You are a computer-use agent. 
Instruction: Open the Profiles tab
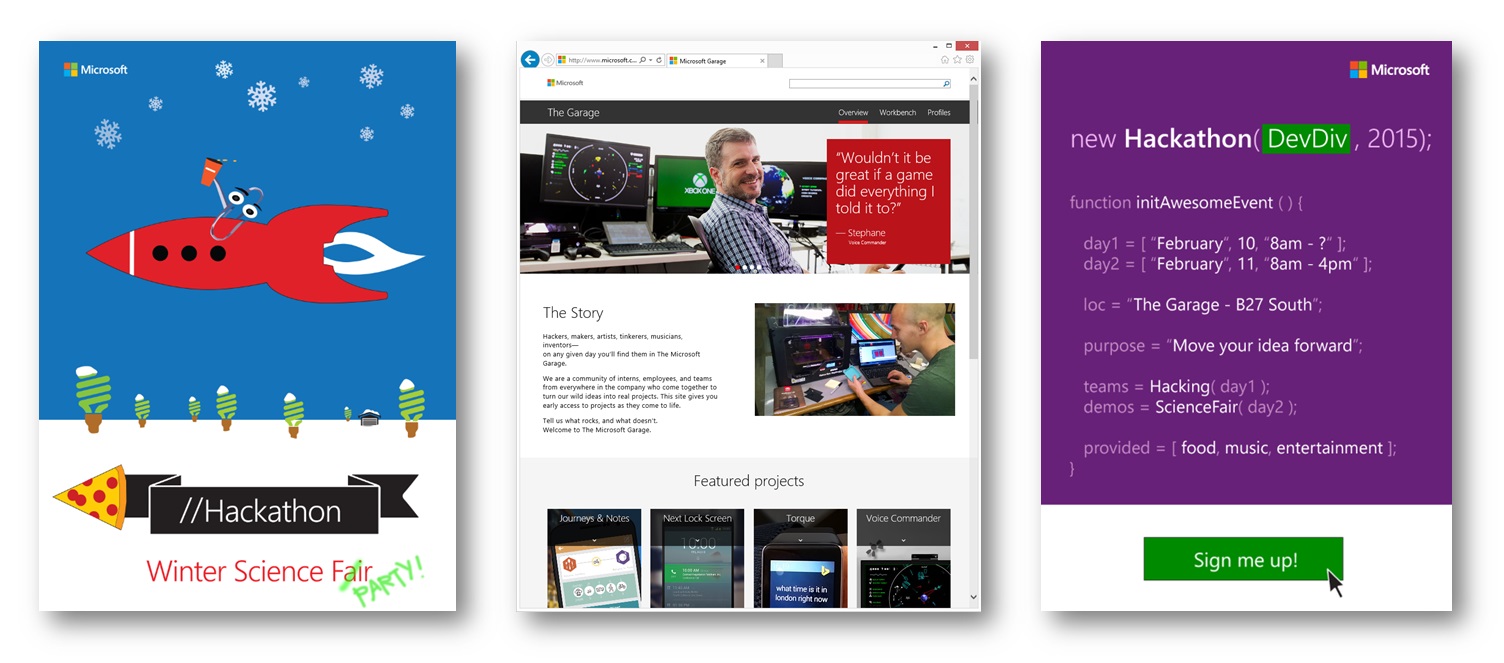[x=938, y=113]
